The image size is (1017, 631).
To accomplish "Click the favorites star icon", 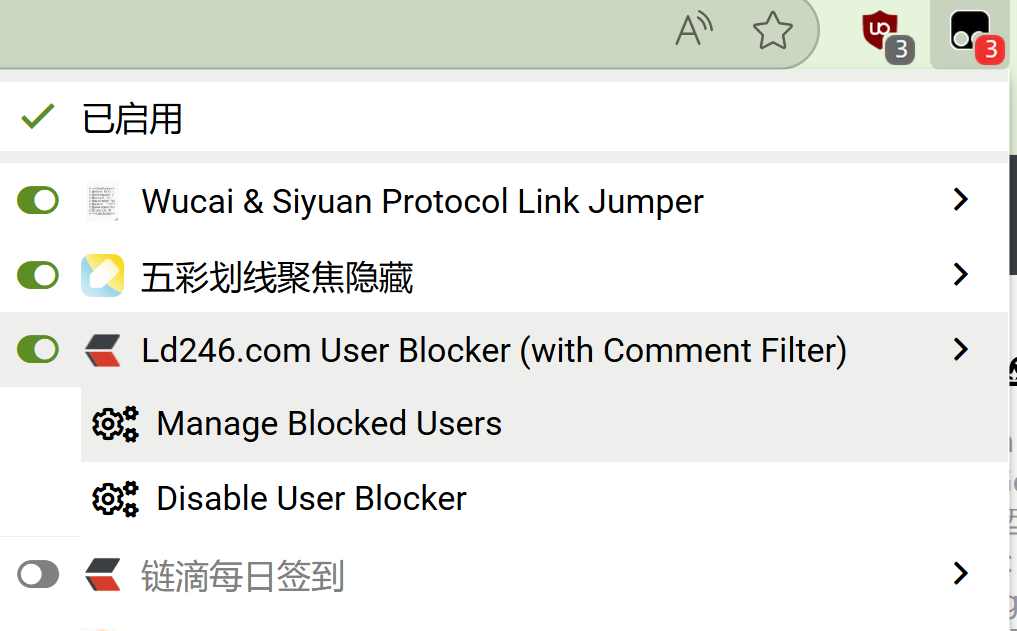I will pyautogui.click(x=772, y=31).
